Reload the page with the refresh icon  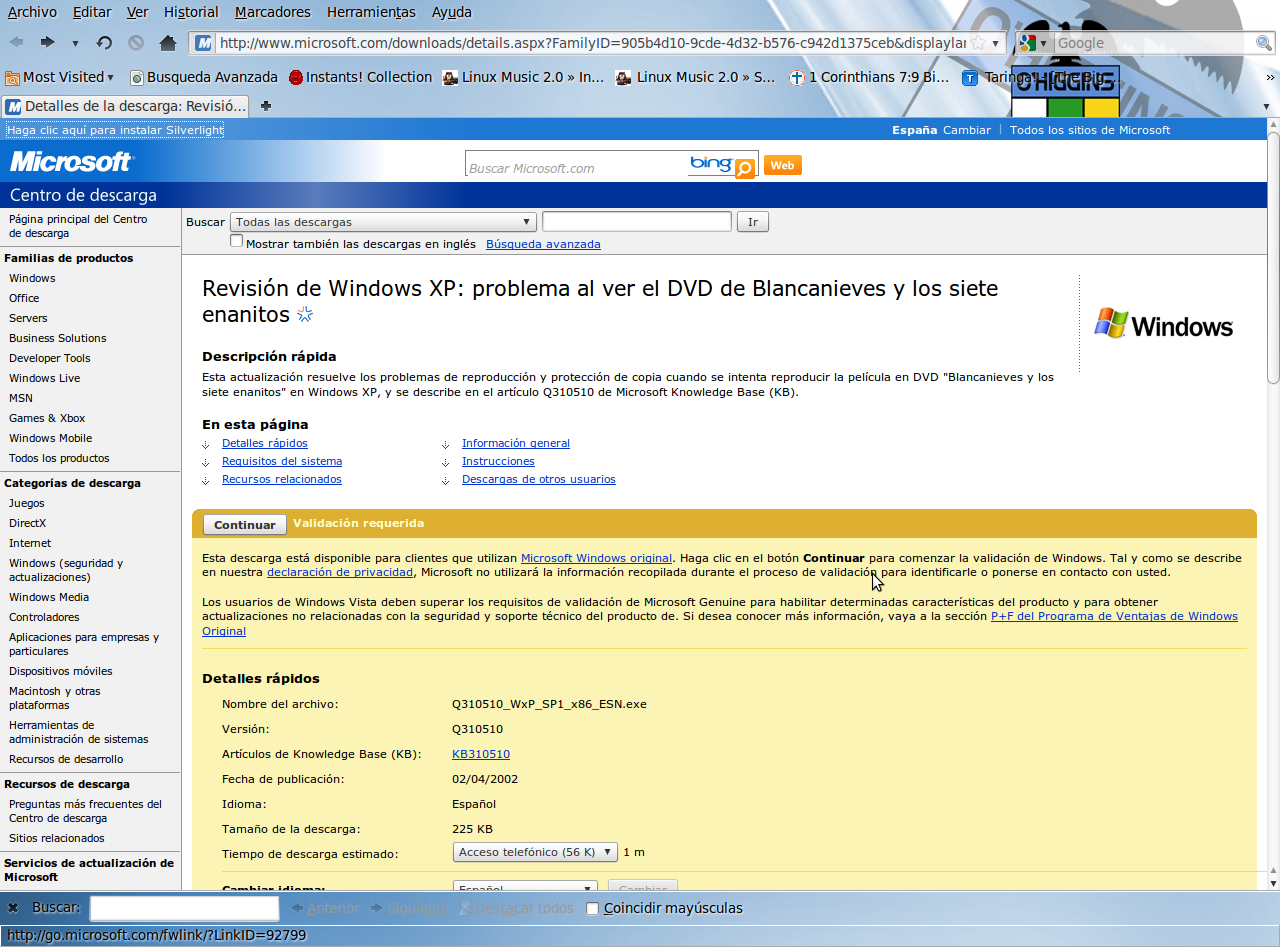[x=104, y=43]
